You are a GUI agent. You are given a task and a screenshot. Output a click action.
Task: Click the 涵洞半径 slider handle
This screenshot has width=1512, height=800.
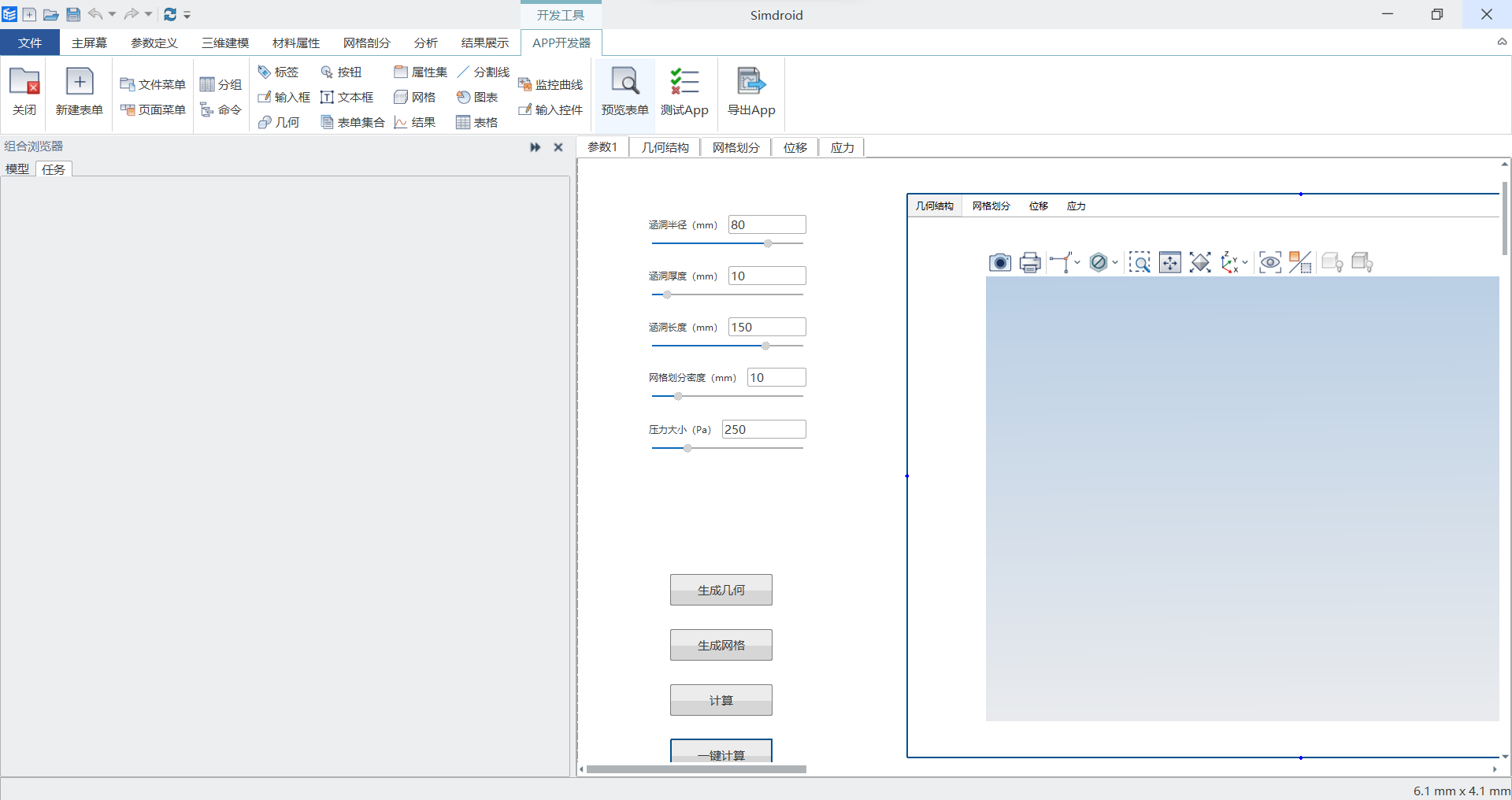point(768,243)
